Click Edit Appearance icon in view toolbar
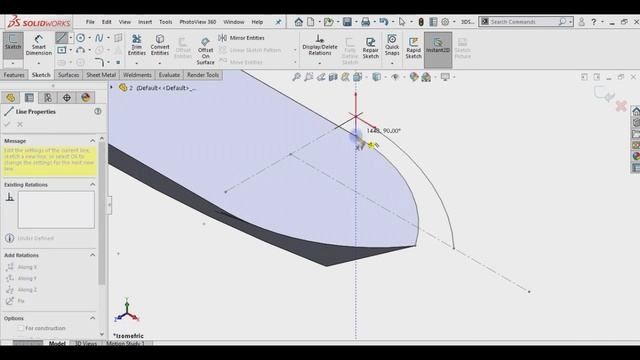640x360 pixels. click(414, 77)
